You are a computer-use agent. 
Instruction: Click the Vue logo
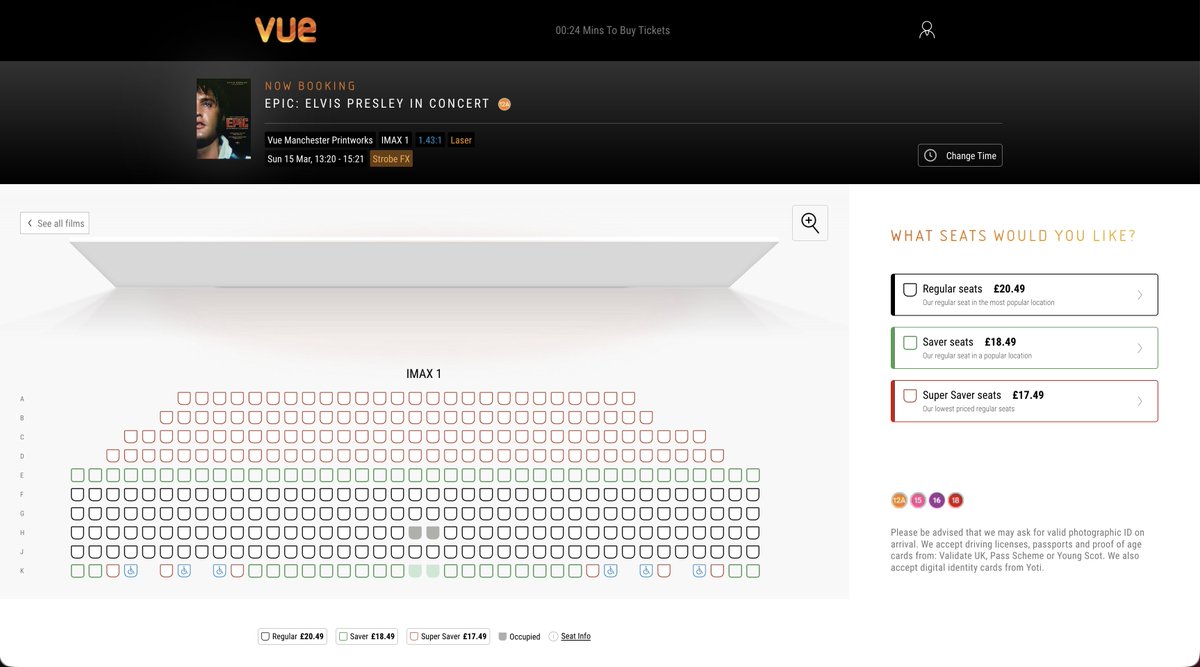tap(286, 30)
